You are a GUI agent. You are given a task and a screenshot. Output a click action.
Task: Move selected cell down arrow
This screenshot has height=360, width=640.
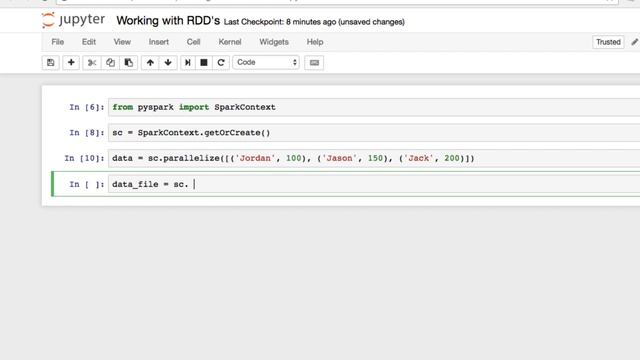click(x=168, y=62)
